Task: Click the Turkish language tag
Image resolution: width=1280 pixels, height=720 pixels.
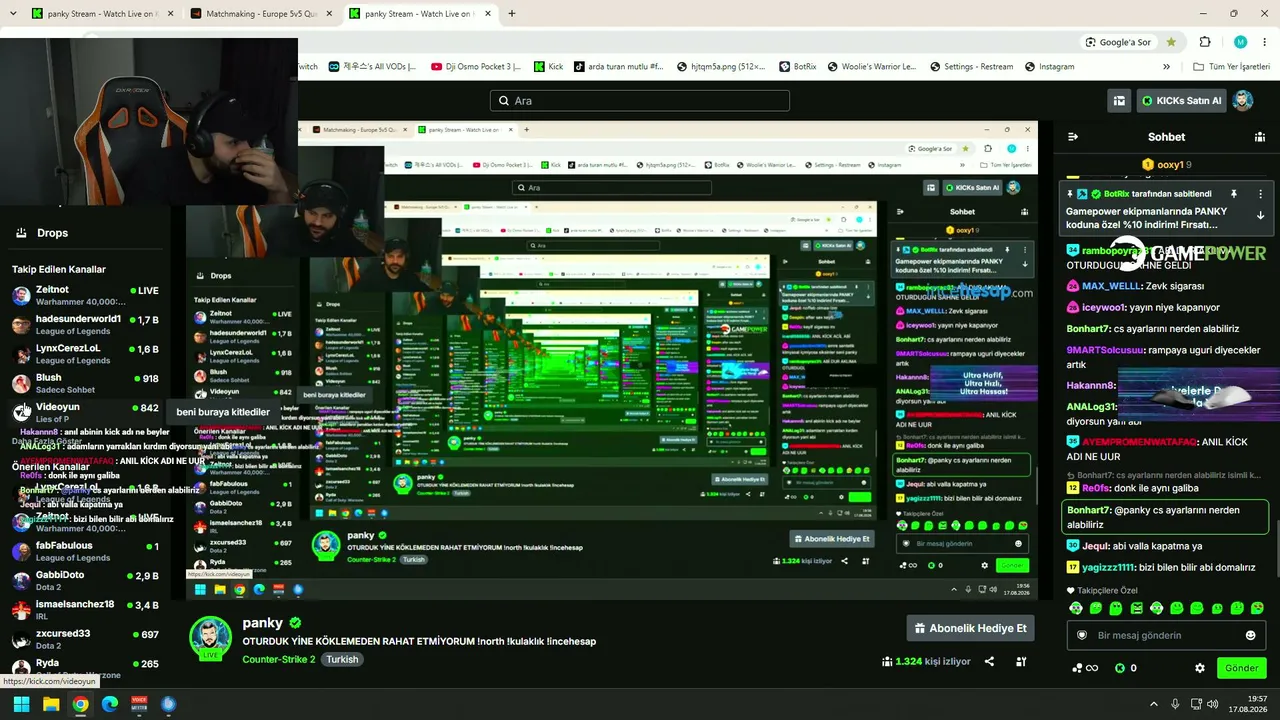Action: point(342,660)
